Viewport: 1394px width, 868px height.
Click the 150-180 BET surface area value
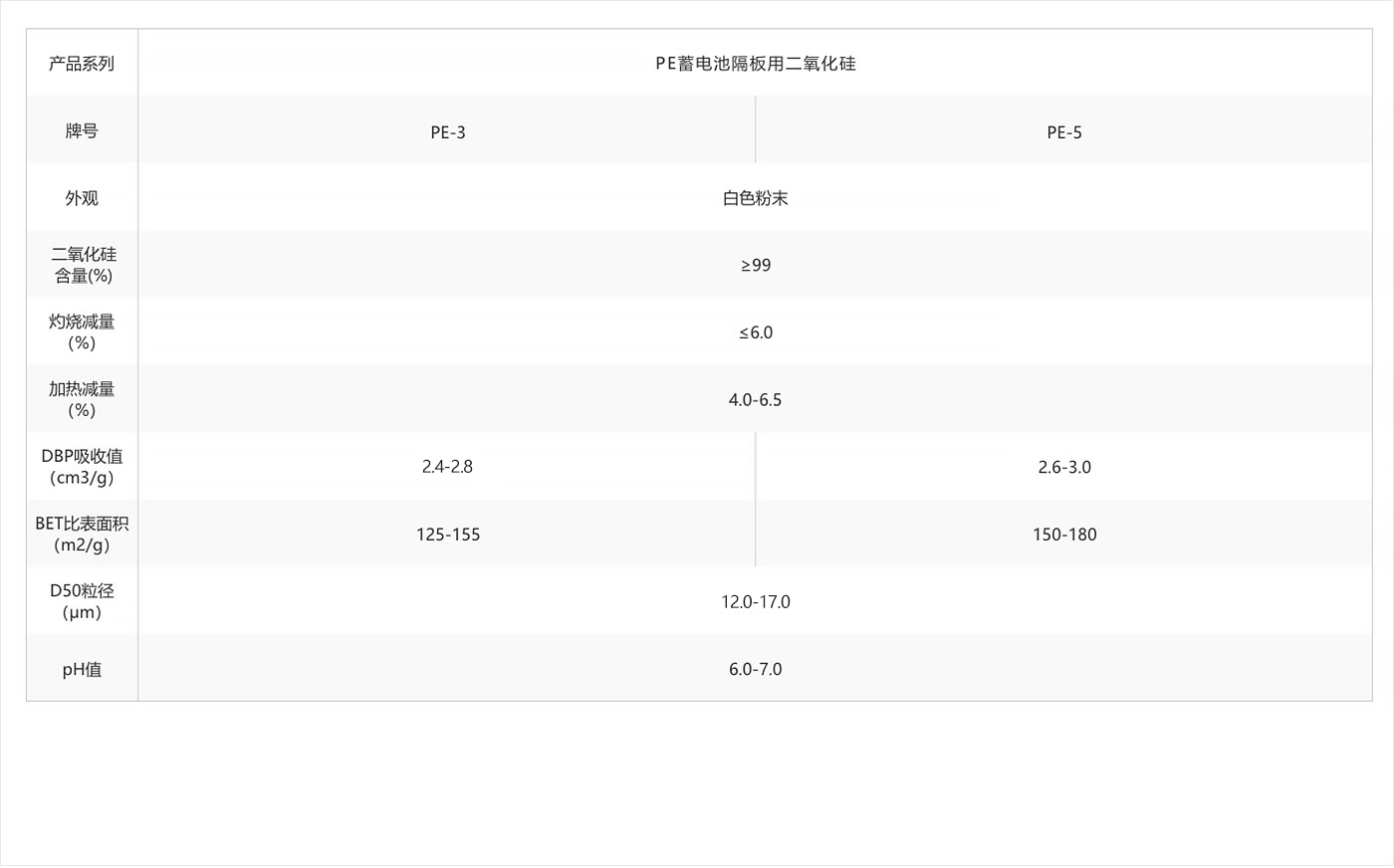(x=1063, y=535)
